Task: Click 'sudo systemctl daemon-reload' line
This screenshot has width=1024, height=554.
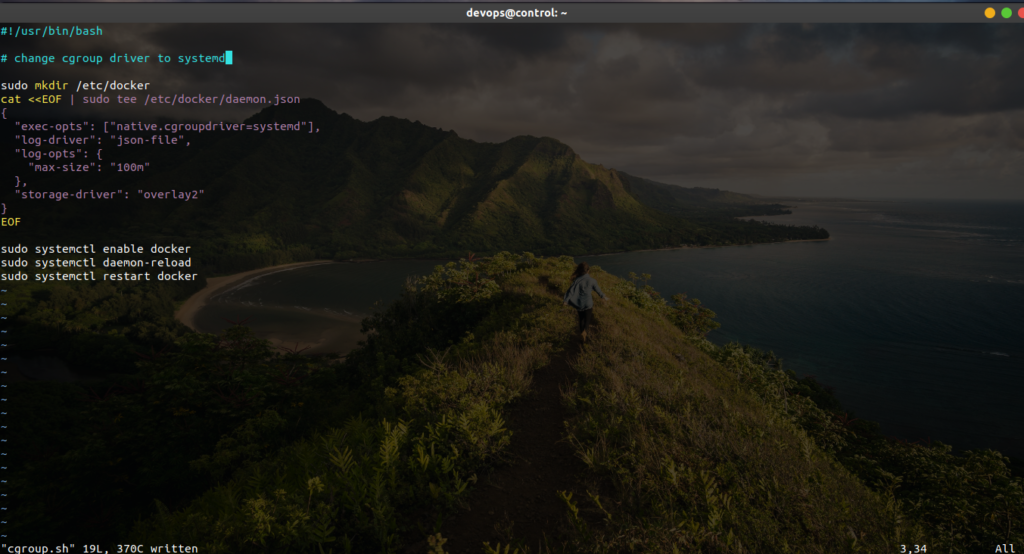Action: tap(95, 263)
